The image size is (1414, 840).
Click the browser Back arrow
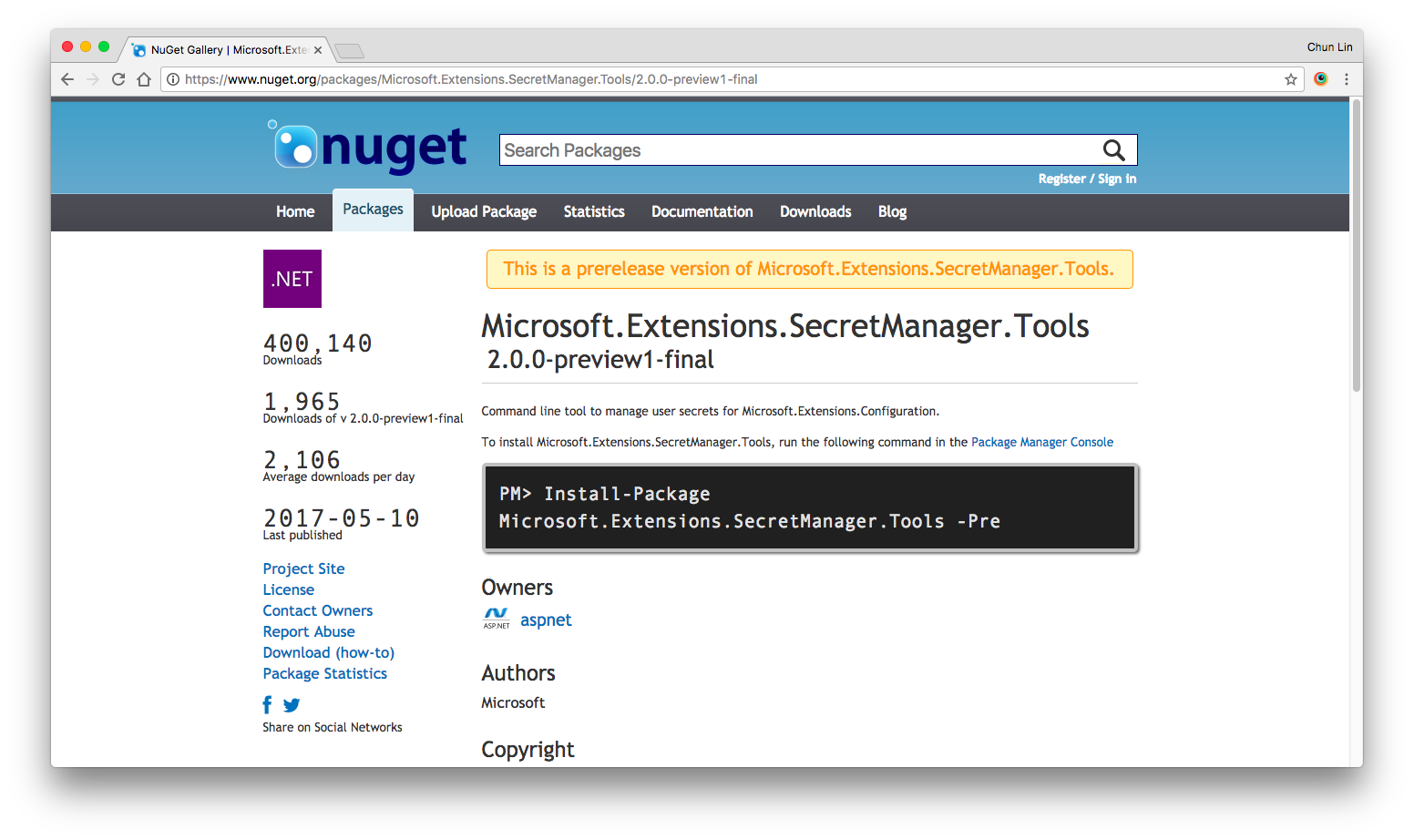pyautogui.click(x=67, y=79)
